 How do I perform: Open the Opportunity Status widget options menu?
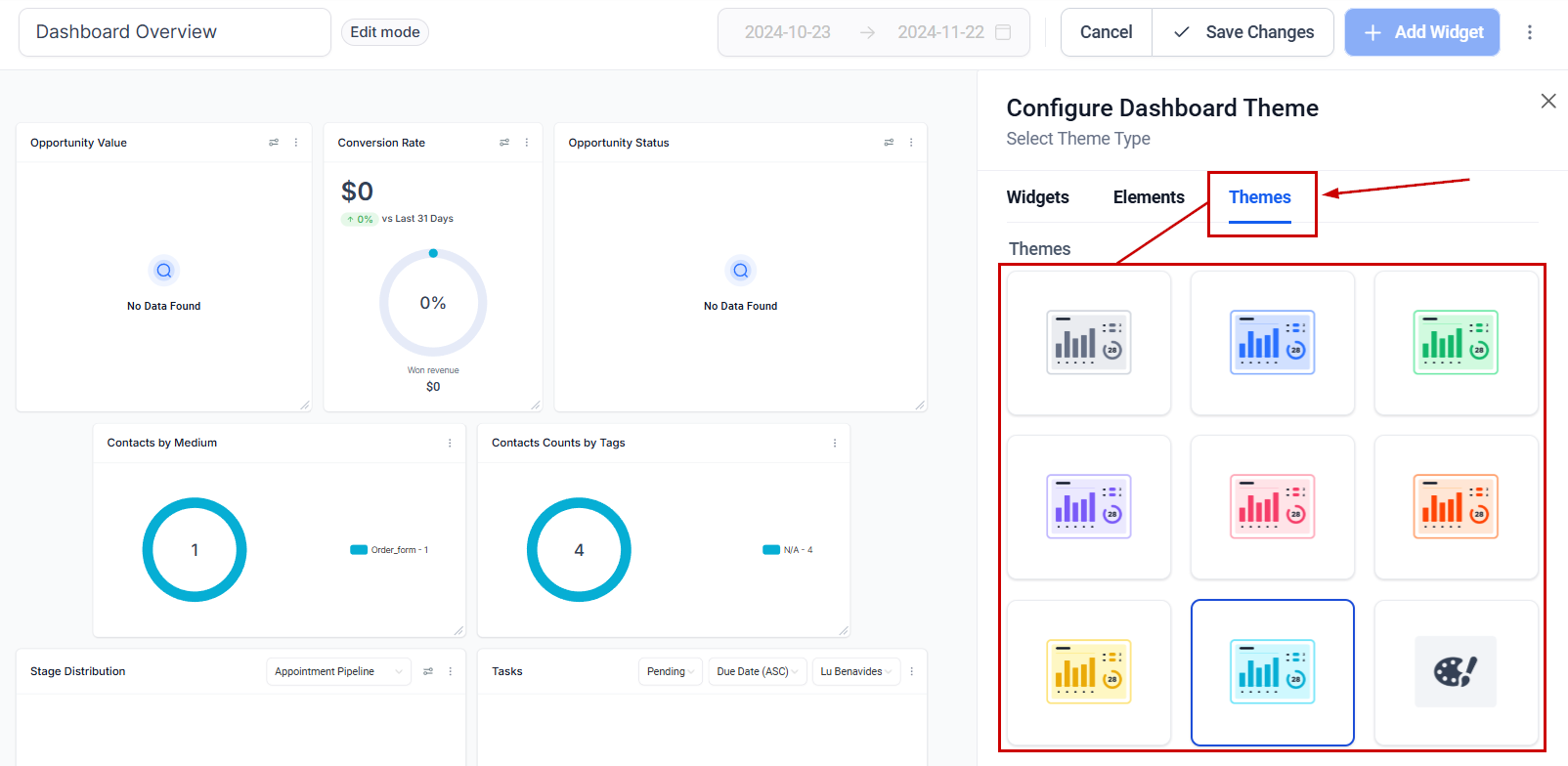911,143
